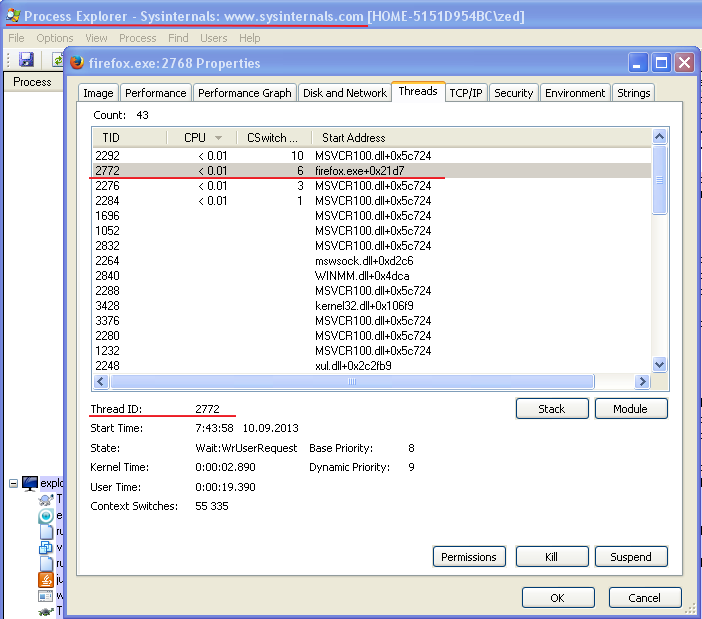The height and width of the screenshot is (619, 702).
Task: Select the orange Java process icon
Action: 45,579
